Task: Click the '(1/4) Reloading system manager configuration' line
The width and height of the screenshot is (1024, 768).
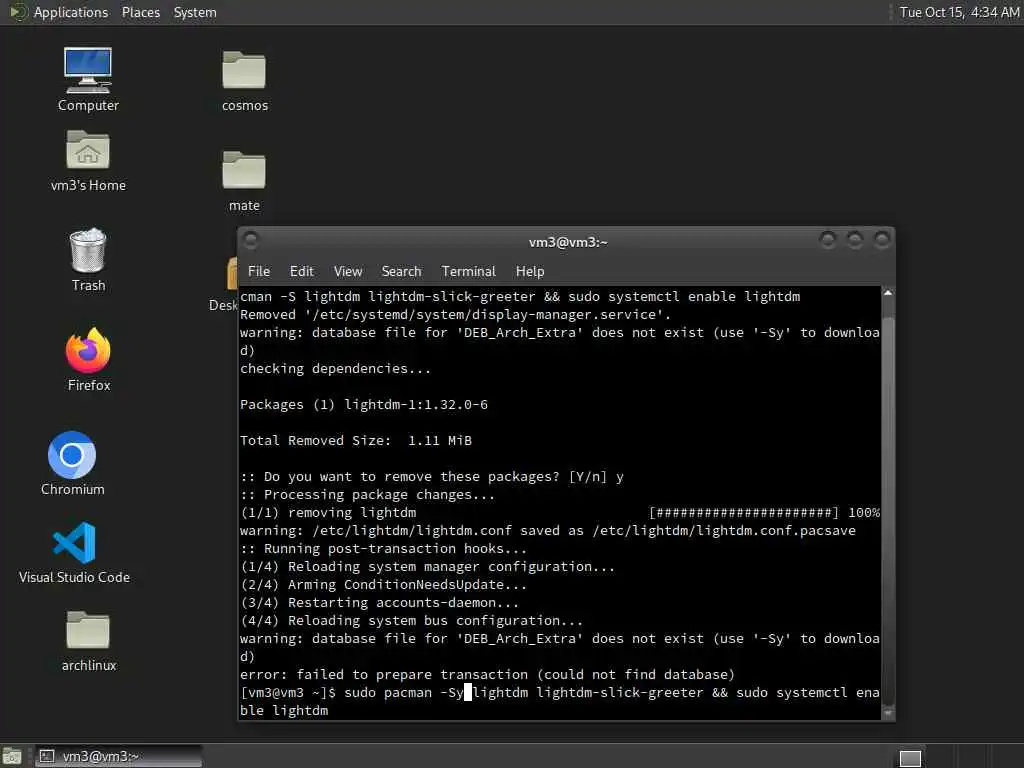Action: coord(427,567)
